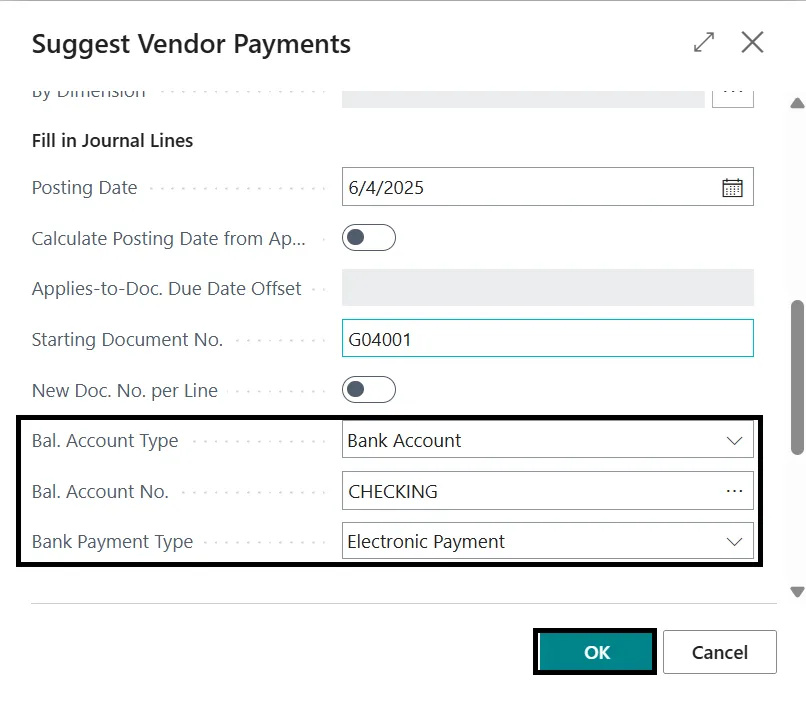Click the scroll down arrow
806x701 pixels.
(797, 592)
